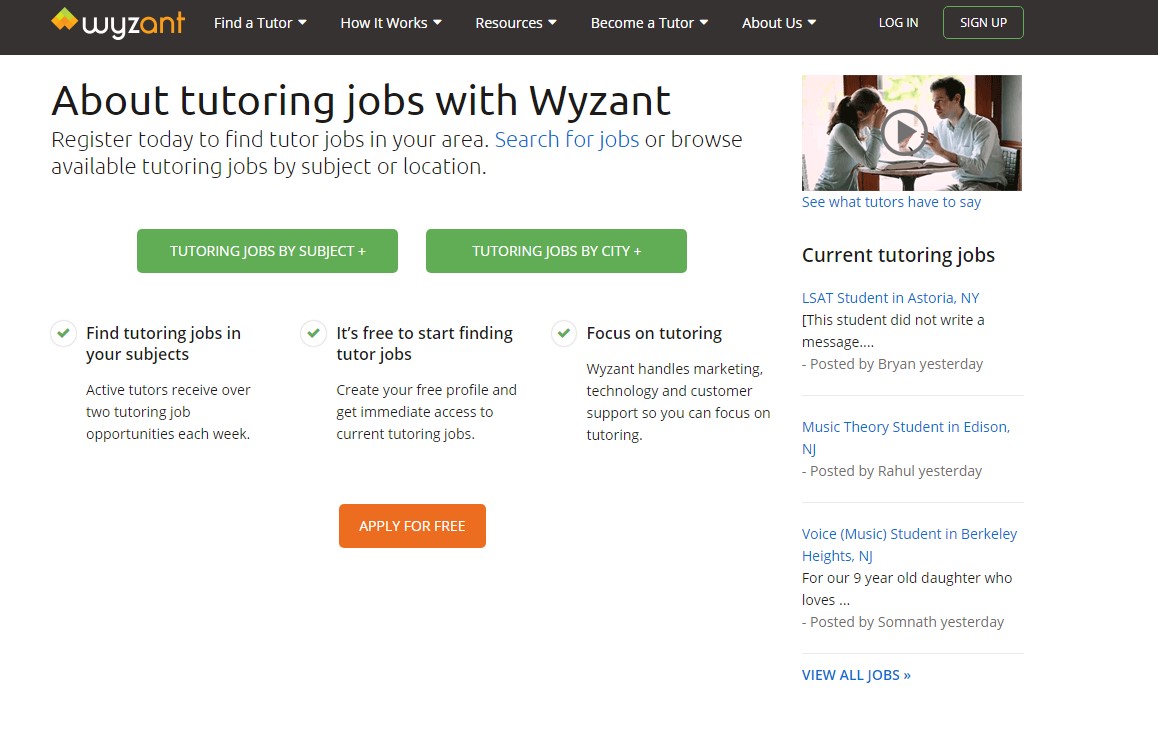Open the Resources dropdown
The width and height of the screenshot is (1158, 734).
(515, 23)
